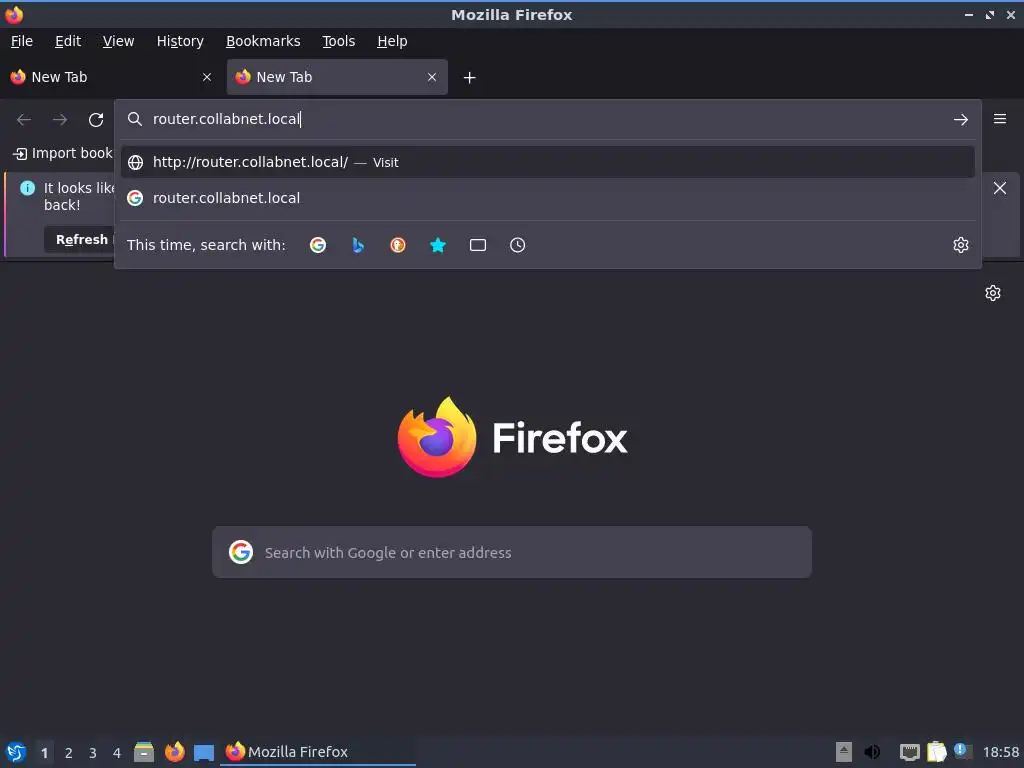Go back with the back arrow
Screen dimensions: 1024x768
tap(24, 120)
